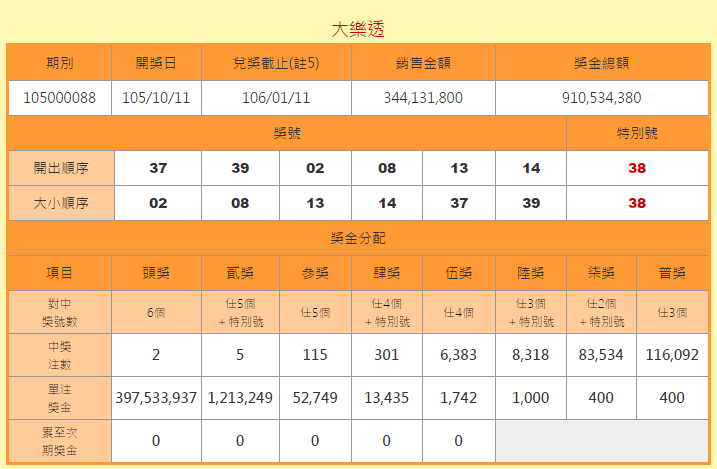Click the 肆獎 column header
The height and width of the screenshot is (469, 717).
click(x=387, y=273)
